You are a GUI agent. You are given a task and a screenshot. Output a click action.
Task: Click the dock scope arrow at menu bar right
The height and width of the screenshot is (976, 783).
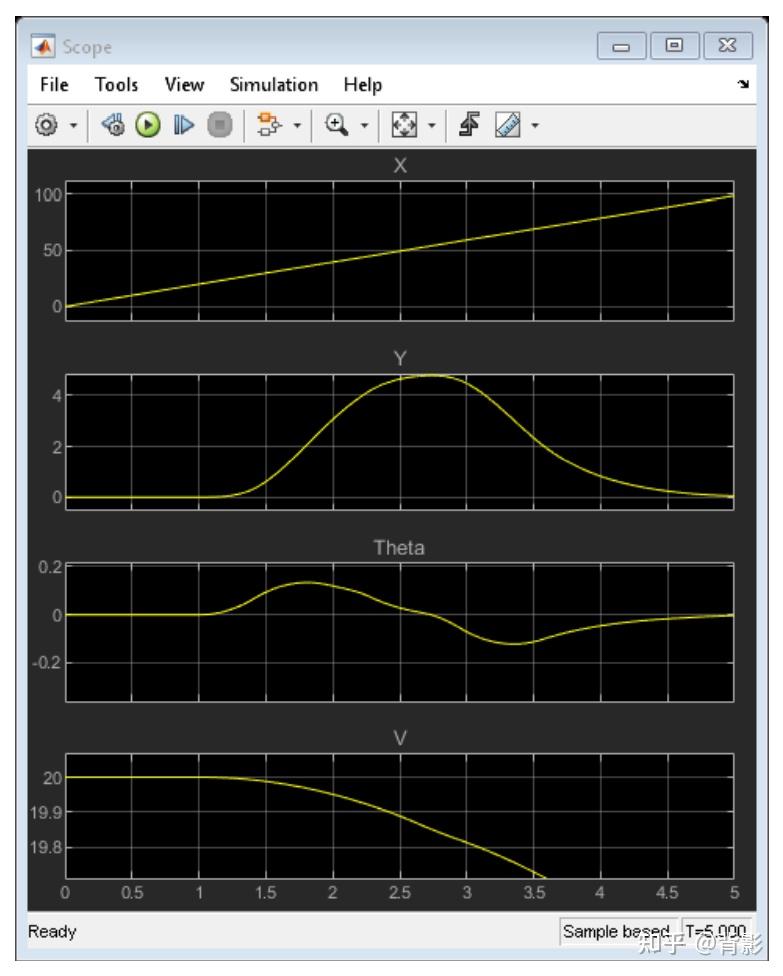pos(743,84)
